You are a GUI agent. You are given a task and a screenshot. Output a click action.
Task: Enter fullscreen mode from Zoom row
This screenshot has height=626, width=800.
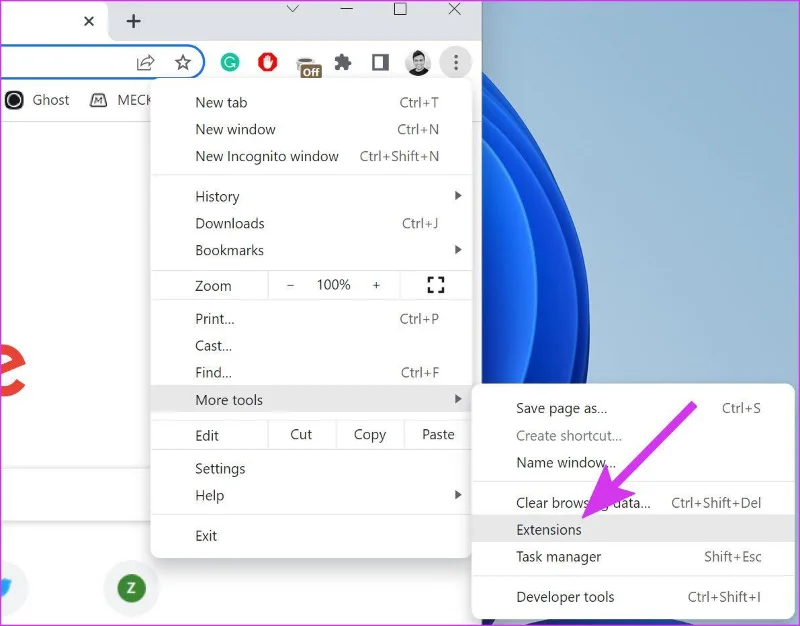tap(436, 285)
